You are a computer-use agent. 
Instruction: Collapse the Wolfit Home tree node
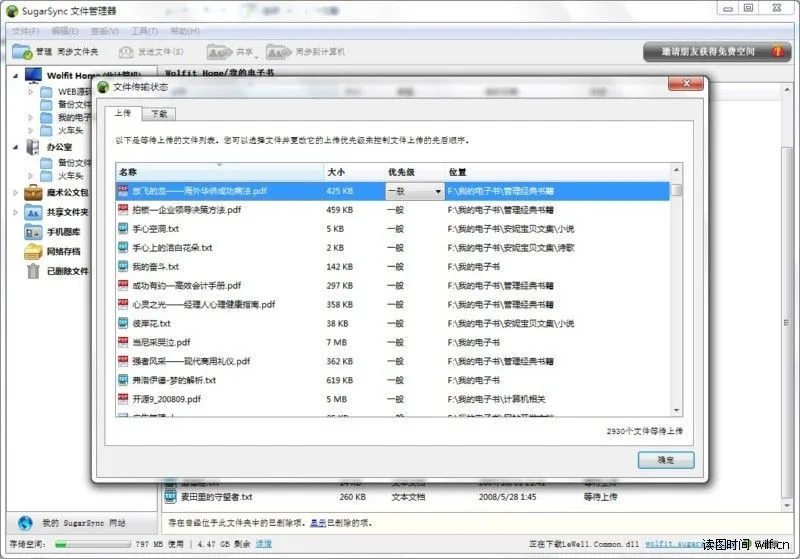pos(15,75)
